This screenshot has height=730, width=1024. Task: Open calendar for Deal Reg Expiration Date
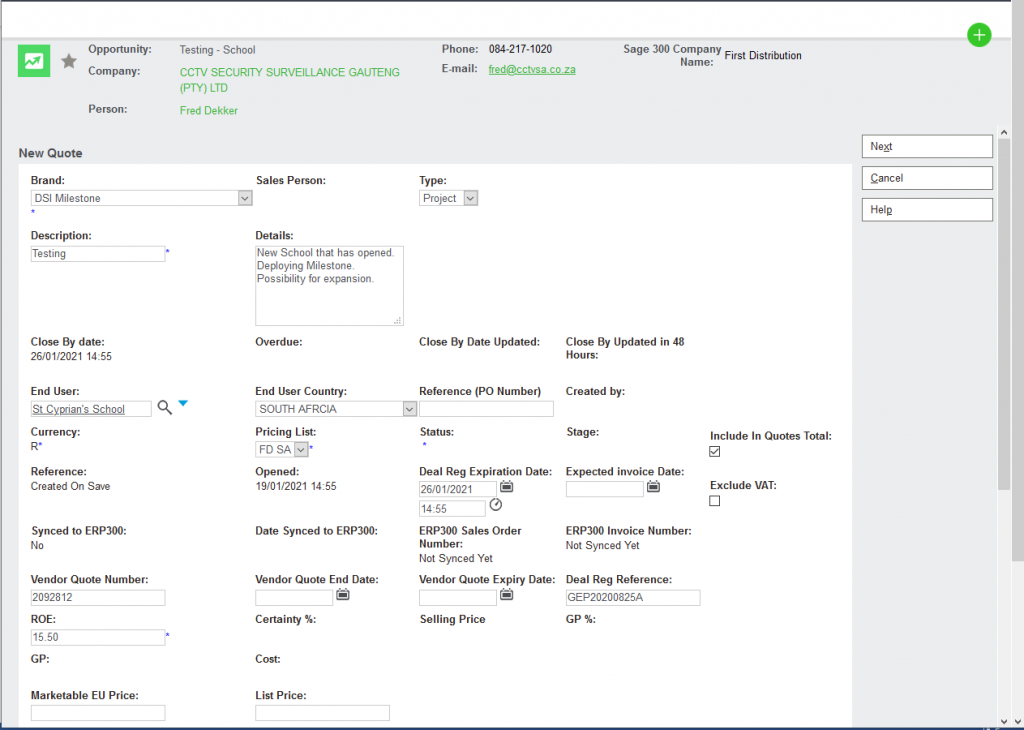coord(506,487)
